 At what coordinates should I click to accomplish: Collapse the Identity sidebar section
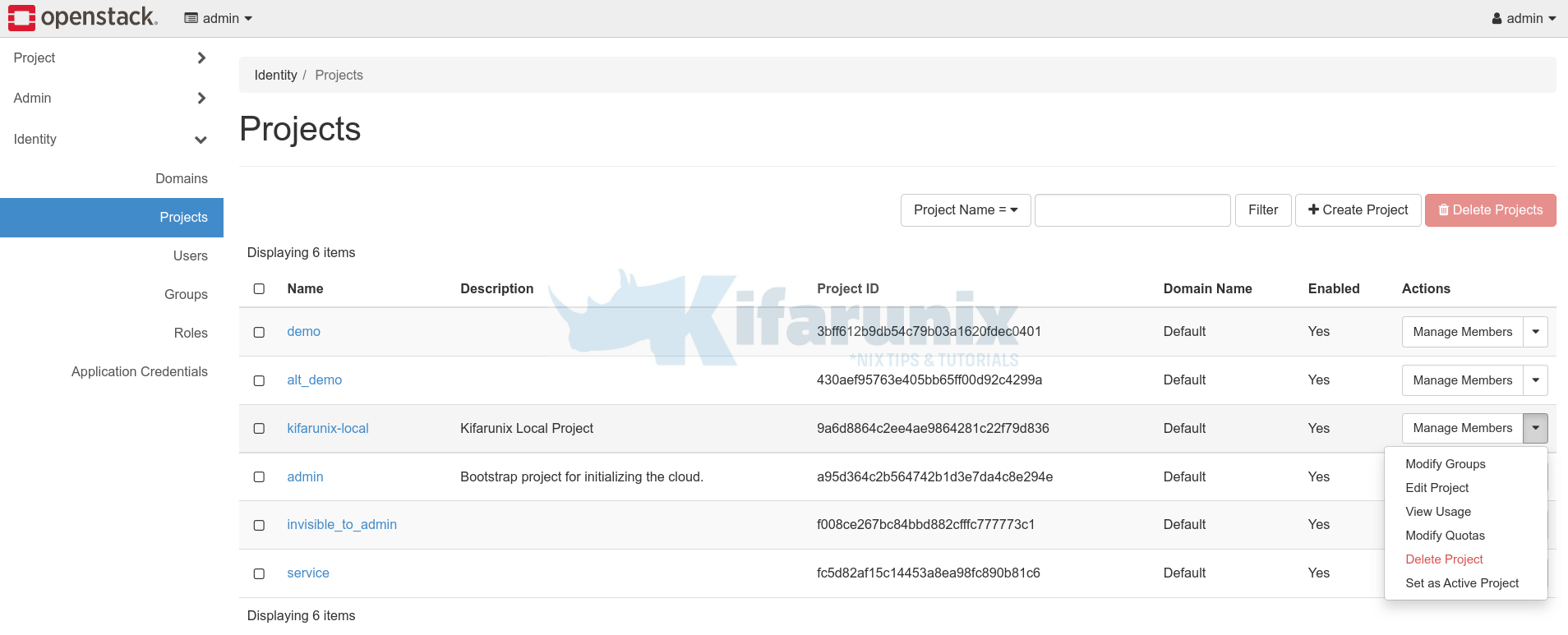coord(111,139)
